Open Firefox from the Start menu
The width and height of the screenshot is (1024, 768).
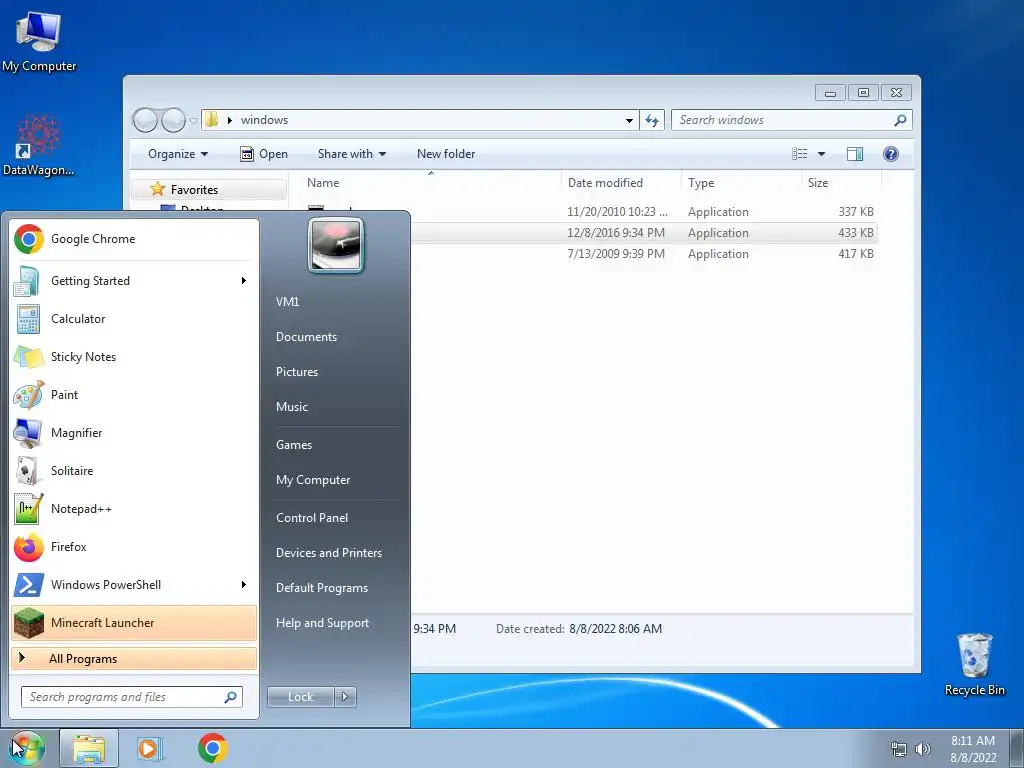(x=134, y=547)
